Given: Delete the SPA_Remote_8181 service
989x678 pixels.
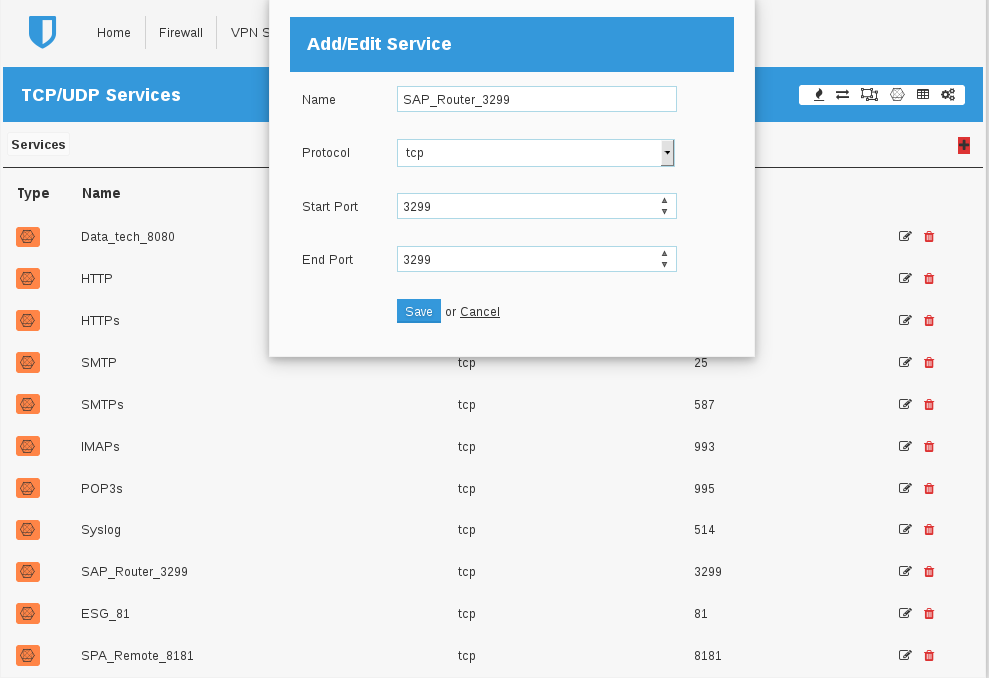Looking at the screenshot, I should 929,656.
